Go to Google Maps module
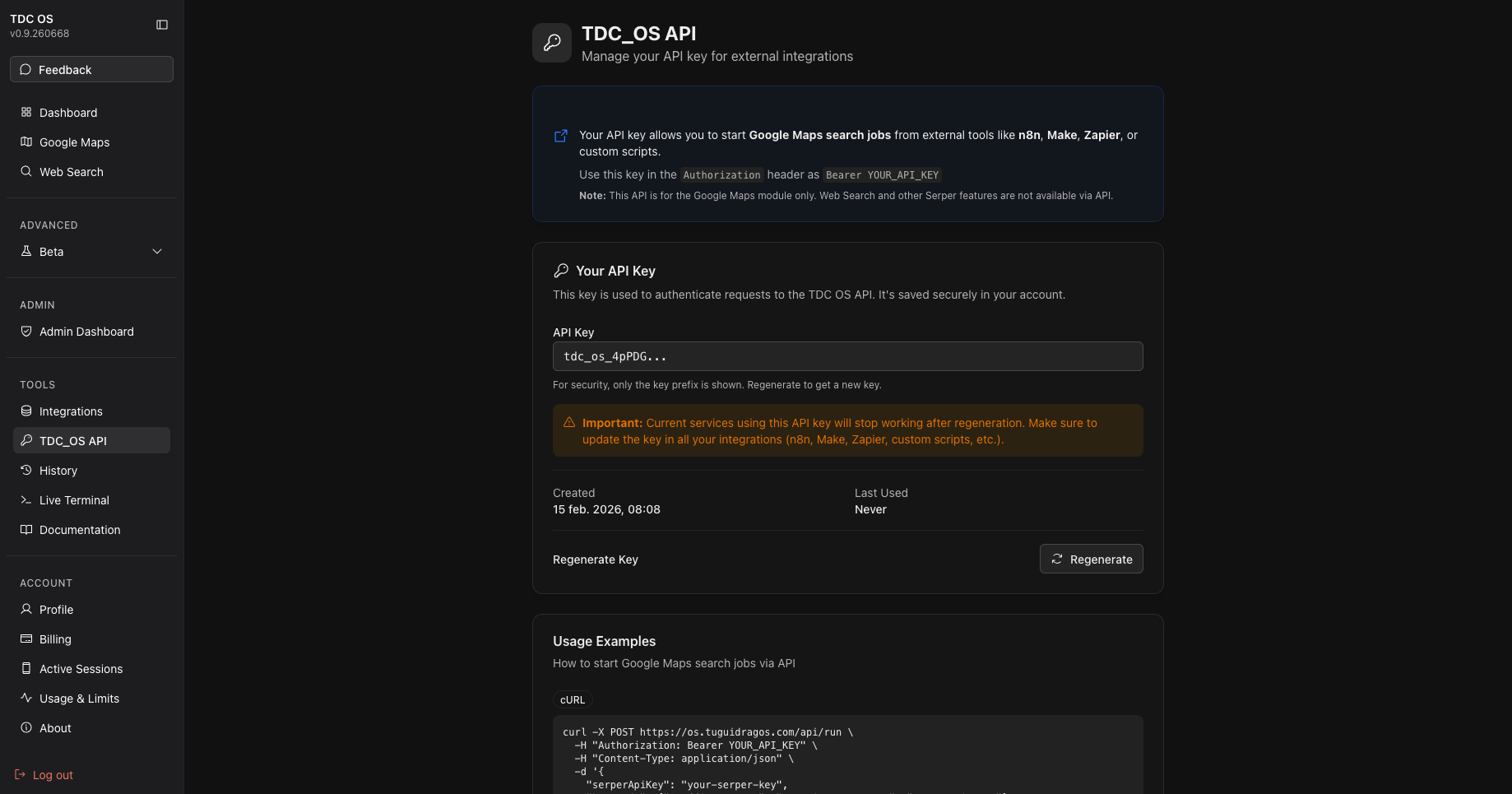 coord(91,142)
